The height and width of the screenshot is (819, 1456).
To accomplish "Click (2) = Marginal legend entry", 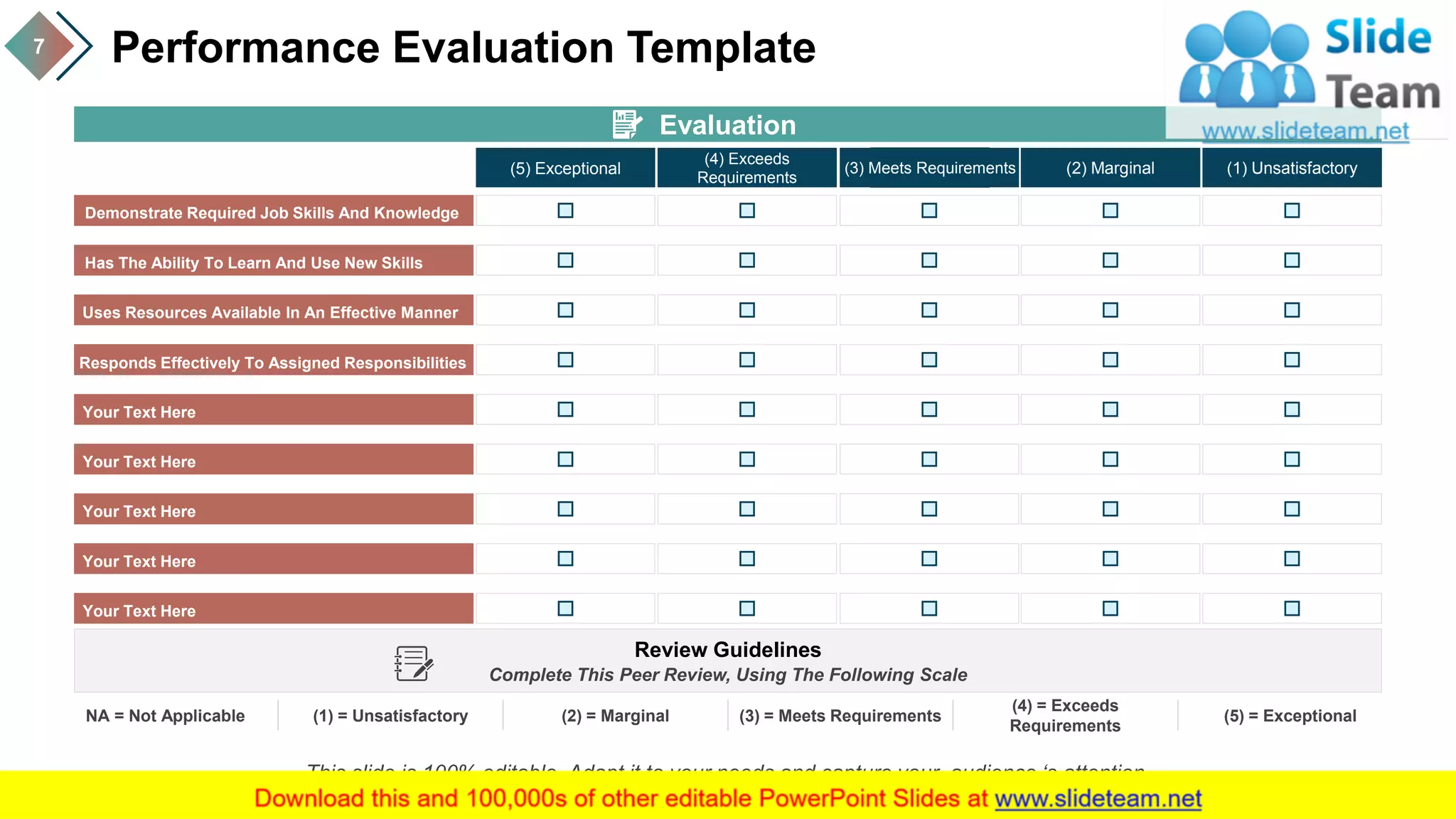I will (x=615, y=716).
